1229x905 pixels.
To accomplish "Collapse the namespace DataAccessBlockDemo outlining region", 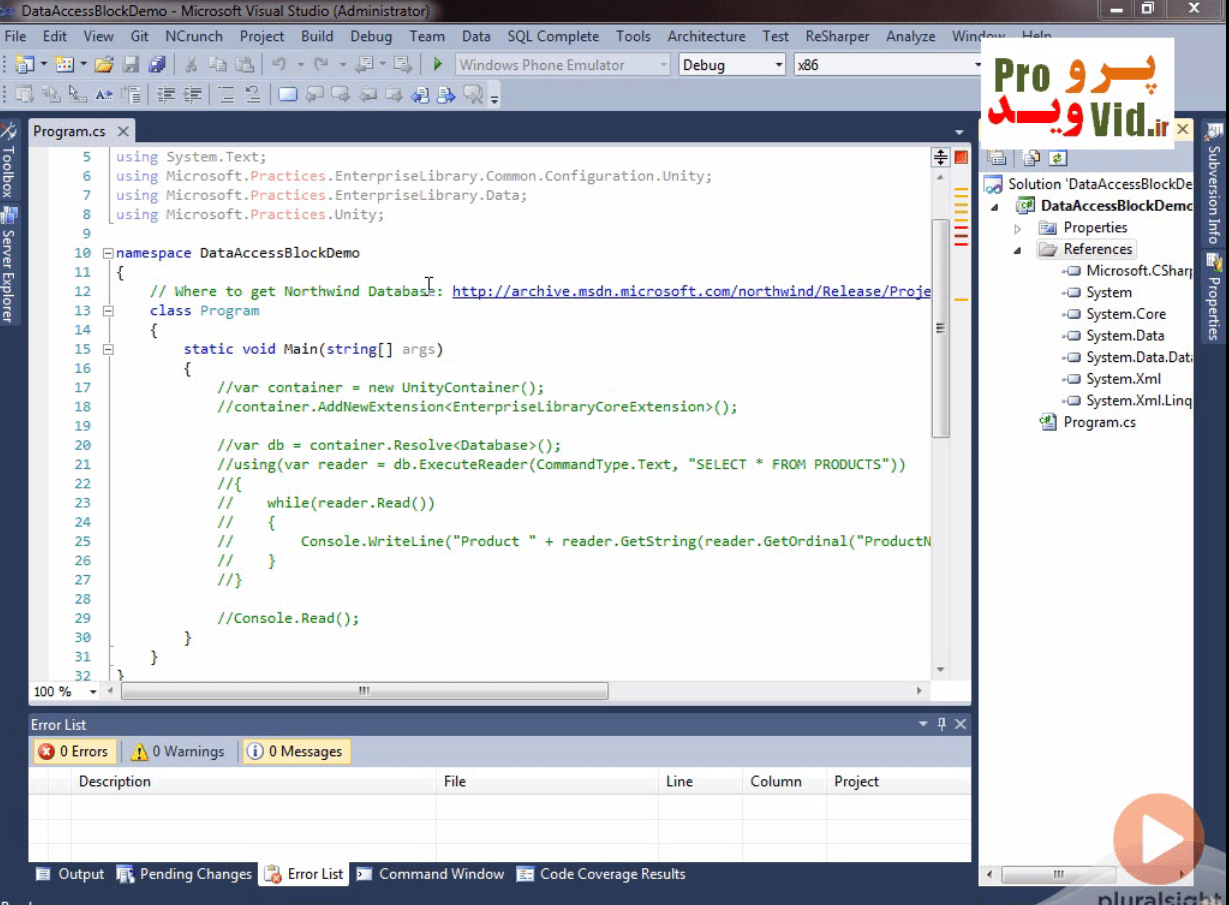I will [x=108, y=253].
